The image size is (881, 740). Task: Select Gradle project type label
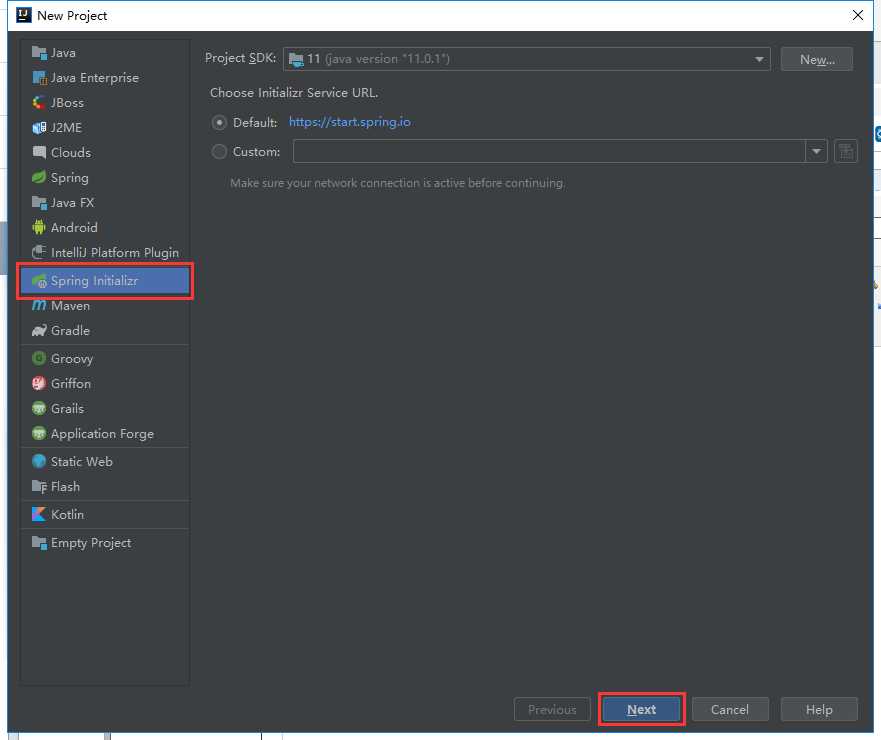click(70, 330)
